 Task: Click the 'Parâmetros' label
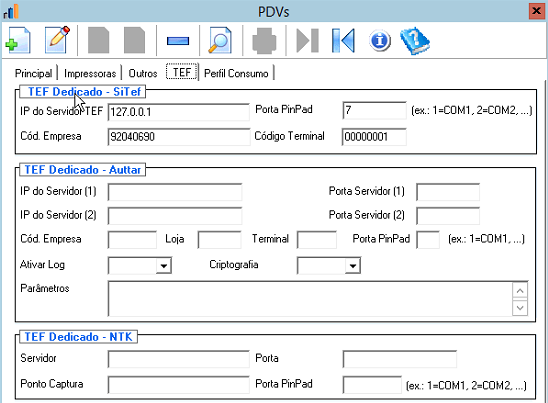click(45, 288)
